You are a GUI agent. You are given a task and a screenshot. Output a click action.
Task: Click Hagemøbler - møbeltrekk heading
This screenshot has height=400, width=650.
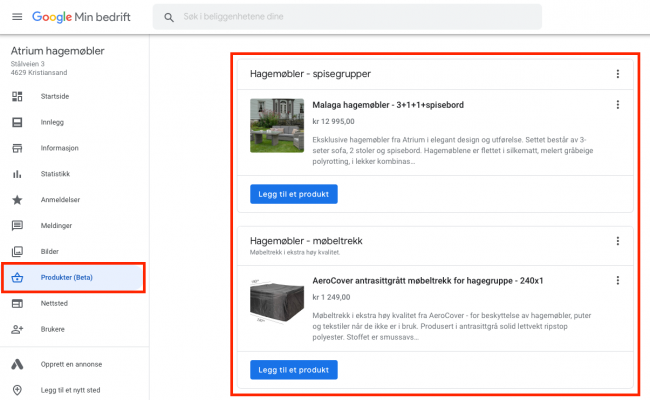[306, 241]
